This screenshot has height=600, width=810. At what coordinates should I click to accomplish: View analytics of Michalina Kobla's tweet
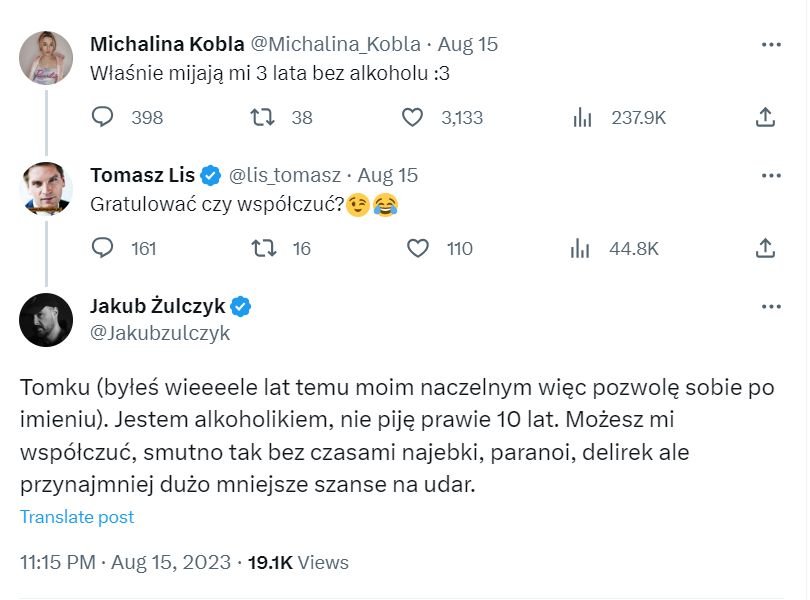(582, 117)
